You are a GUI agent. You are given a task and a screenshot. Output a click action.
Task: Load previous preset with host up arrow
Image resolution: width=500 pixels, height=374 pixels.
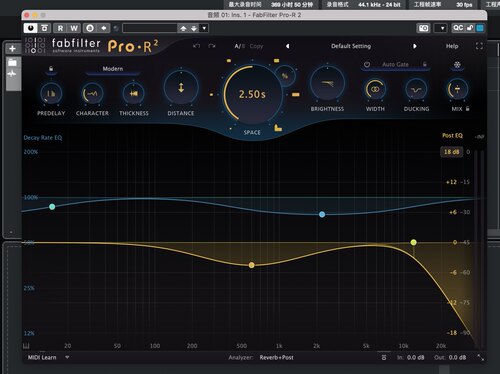(183, 28)
